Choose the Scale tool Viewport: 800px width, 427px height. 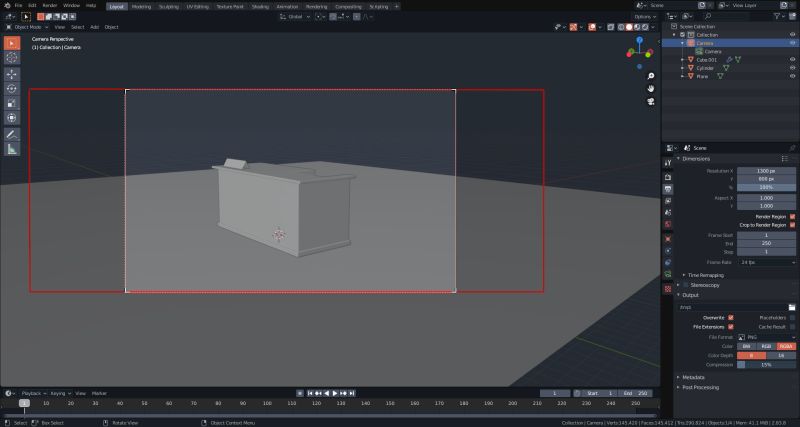(x=12, y=104)
